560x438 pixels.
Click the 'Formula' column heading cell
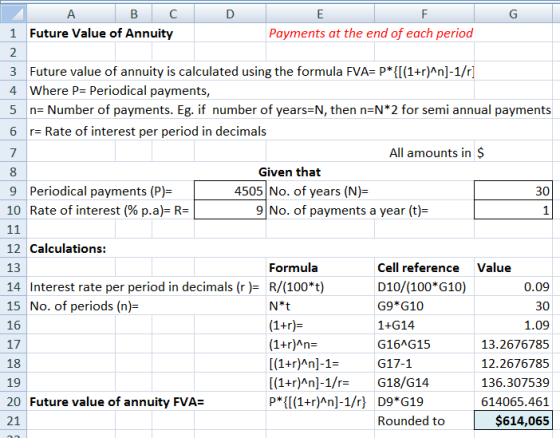(320, 268)
